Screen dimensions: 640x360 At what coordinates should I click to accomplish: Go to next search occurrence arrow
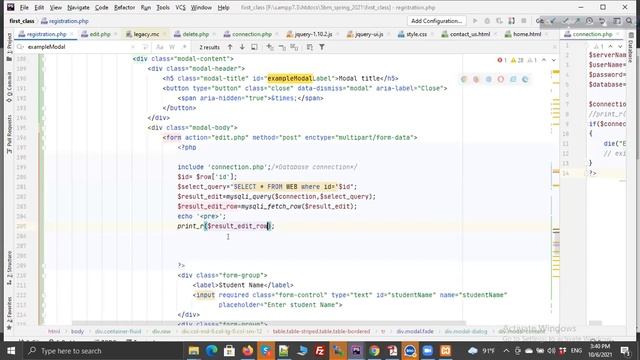point(242,47)
